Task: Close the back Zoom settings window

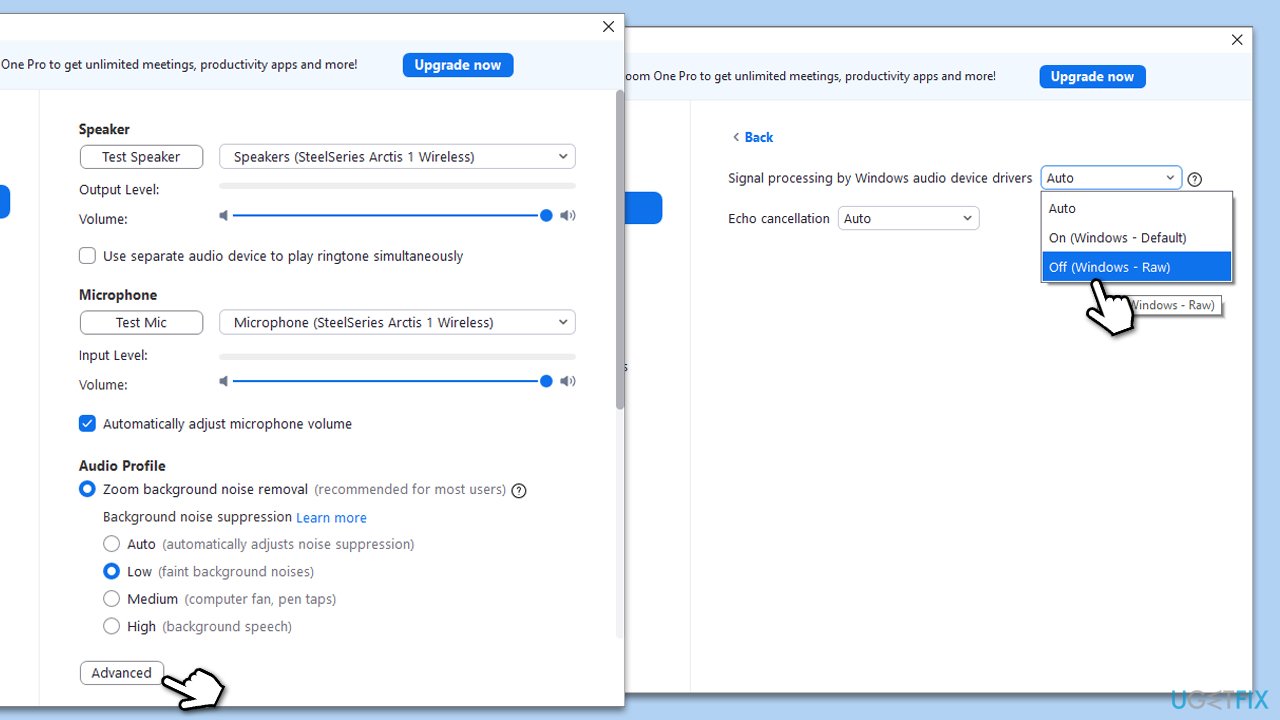Action: (x=1237, y=40)
